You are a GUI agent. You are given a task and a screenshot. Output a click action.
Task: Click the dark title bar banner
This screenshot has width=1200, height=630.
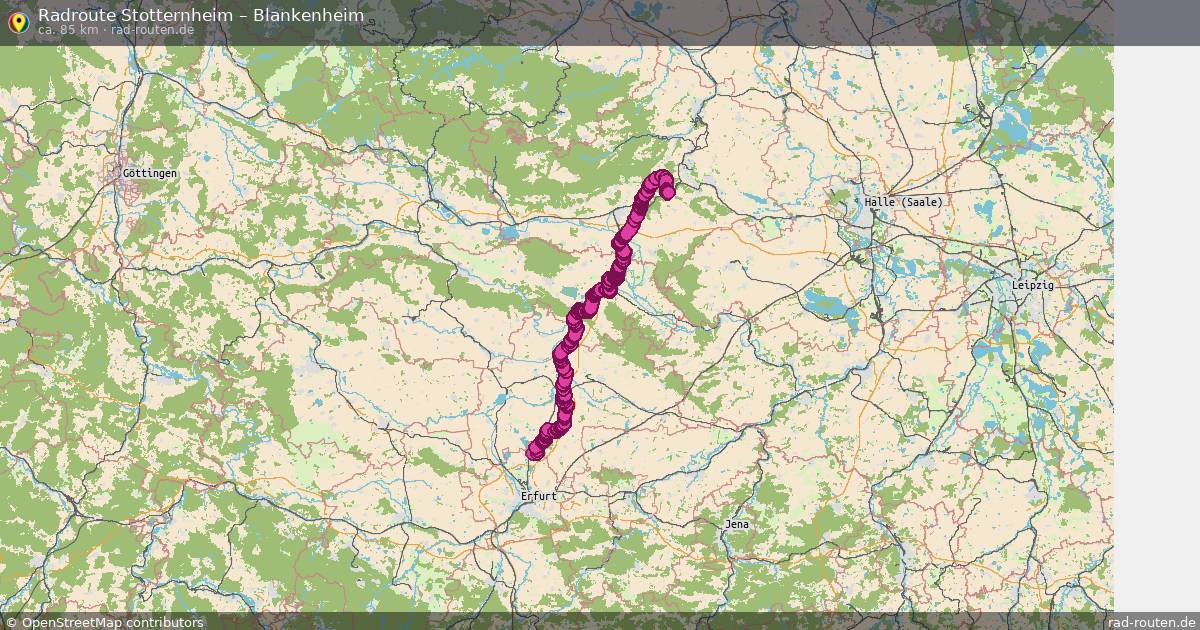tap(557, 23)
